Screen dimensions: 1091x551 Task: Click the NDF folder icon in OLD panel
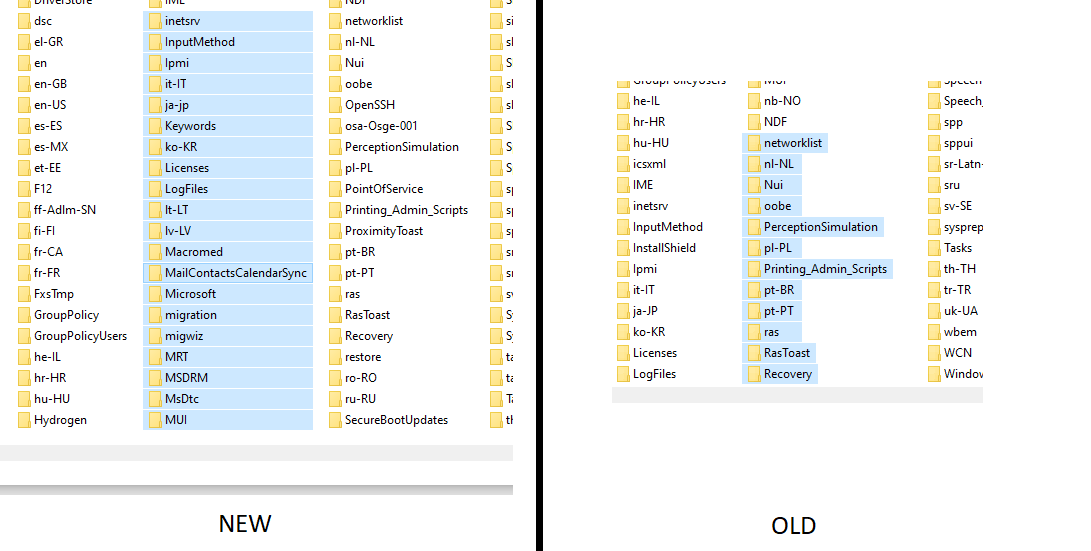coord(754,122)
